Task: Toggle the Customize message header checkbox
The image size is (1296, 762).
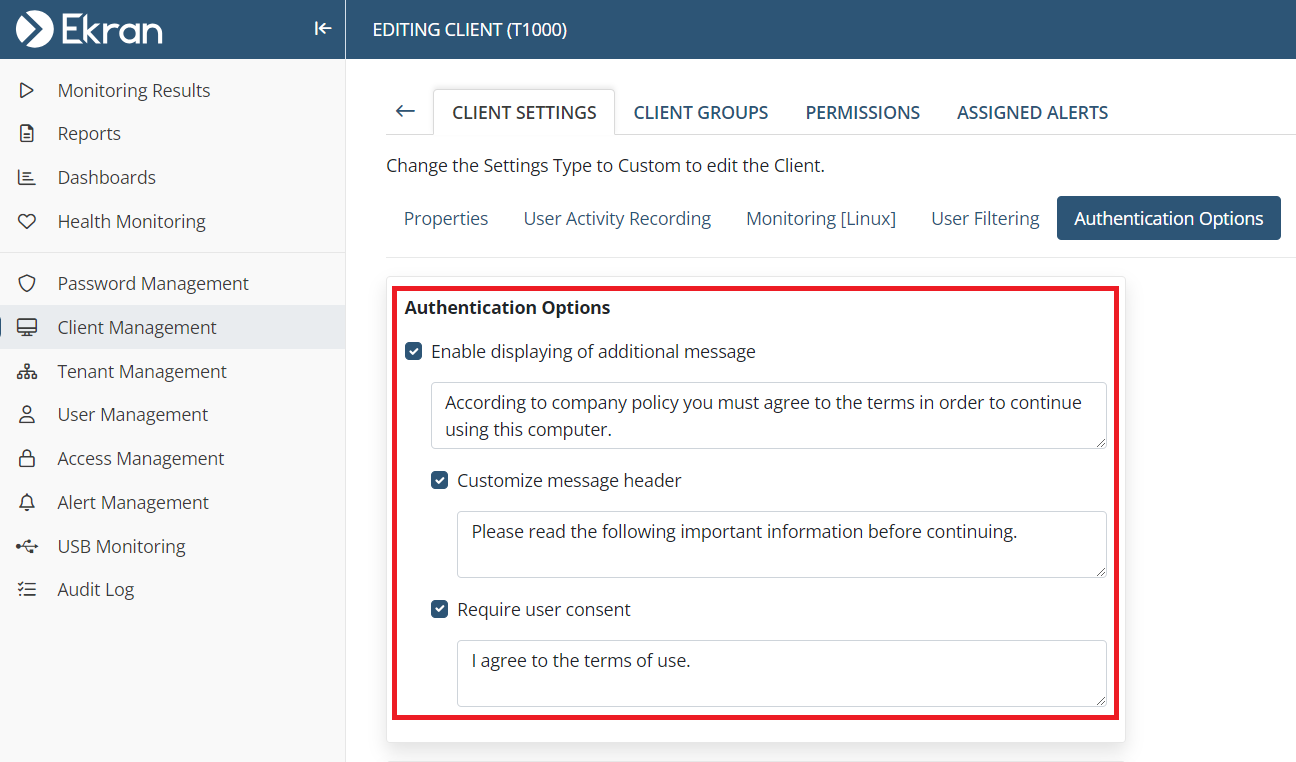Action: coord(440,481)
